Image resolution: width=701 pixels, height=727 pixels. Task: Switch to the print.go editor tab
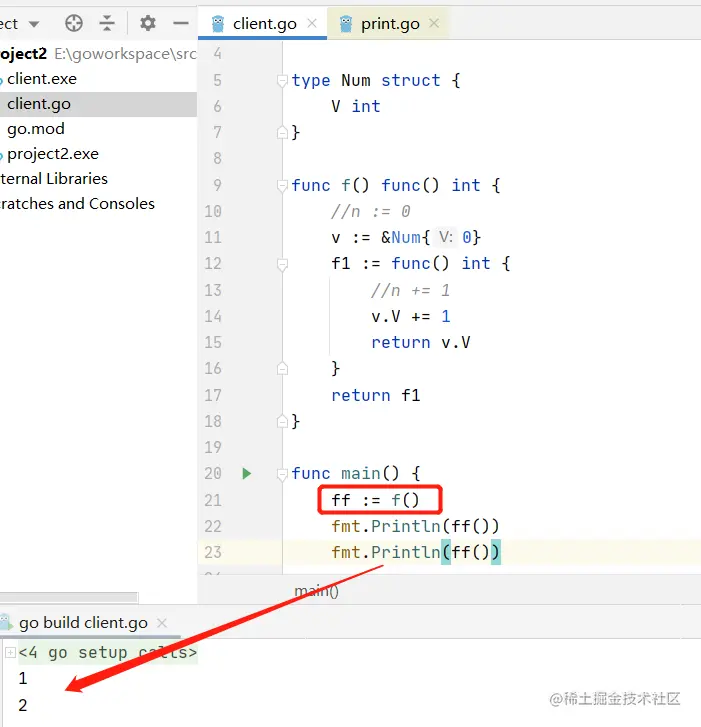[390, 24]
